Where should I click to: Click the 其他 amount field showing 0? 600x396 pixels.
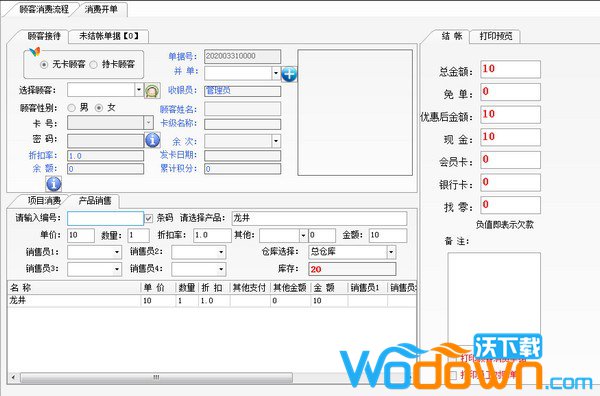coord(322,235)
